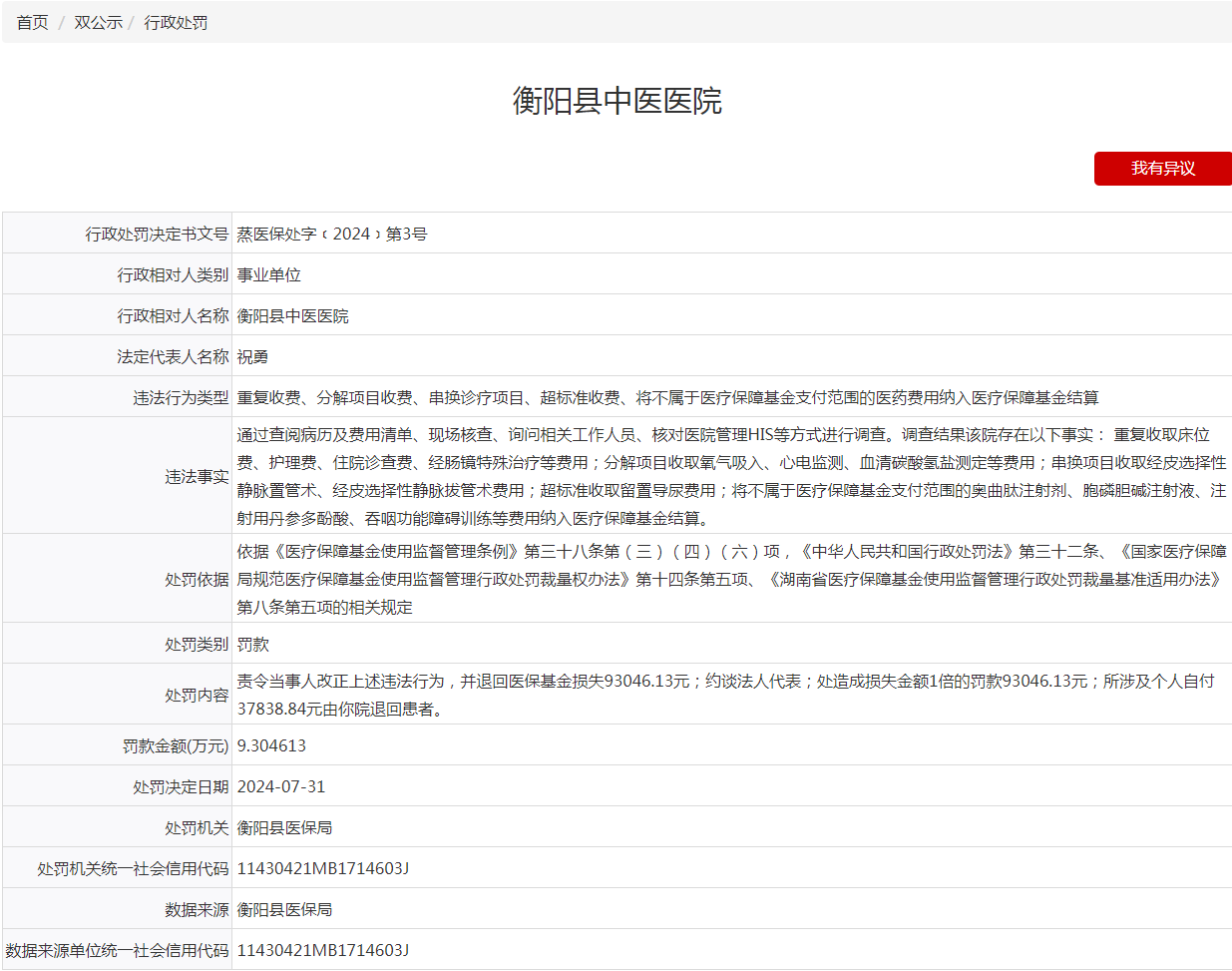Image resolution: width=1232 pixels, height=971 pixels.
Task: Click 罚款 value in 处罚类别 row
Action: point(252,645)
